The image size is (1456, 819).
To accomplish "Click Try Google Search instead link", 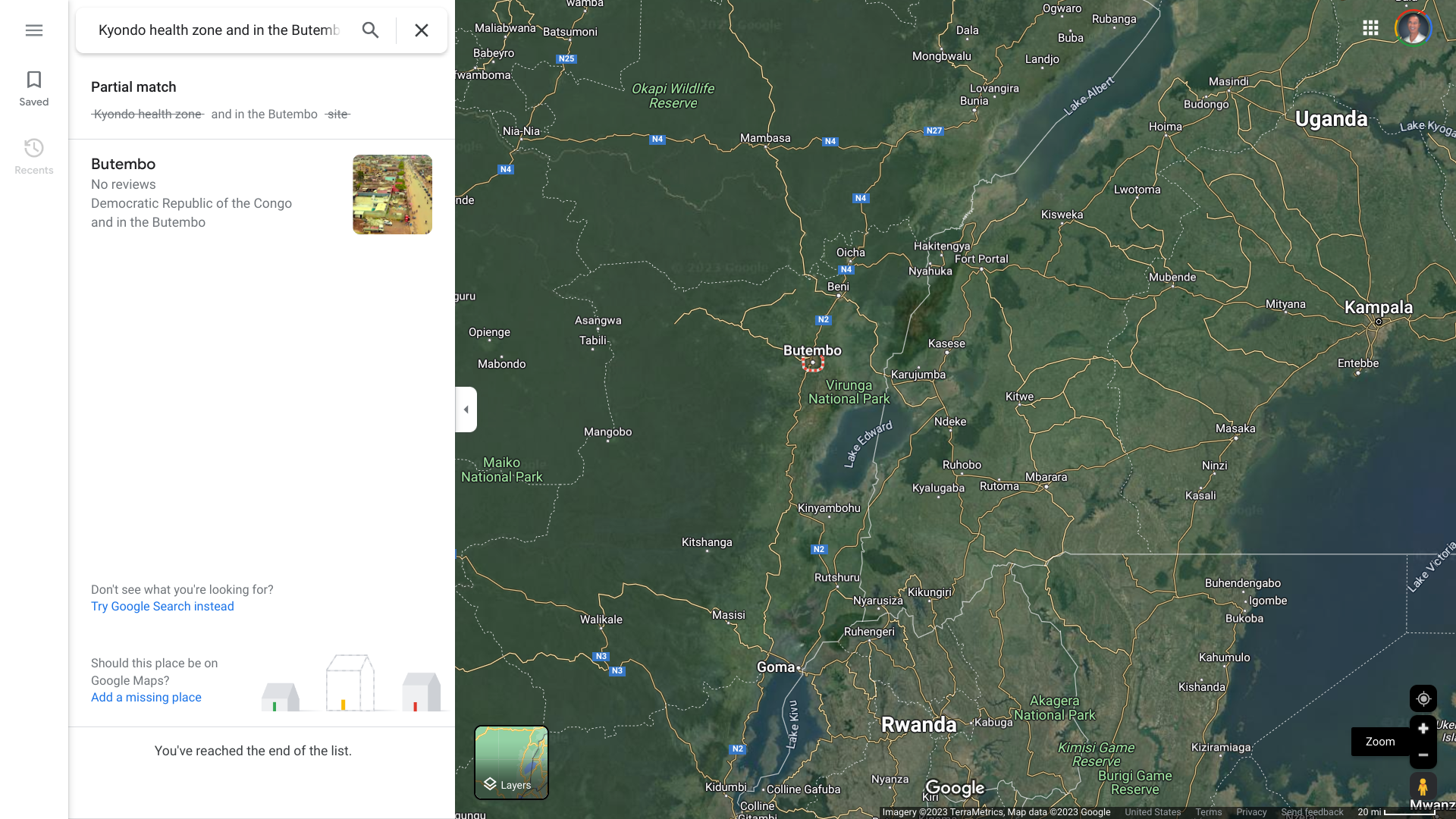I will click(x=162, y=607).
